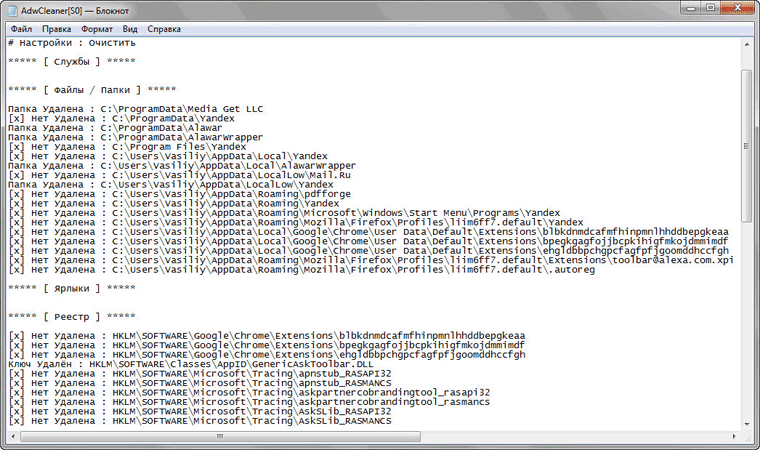
Task: Click the line ending 'Roaming\pdfforge'
Action: tap(179, 194)
